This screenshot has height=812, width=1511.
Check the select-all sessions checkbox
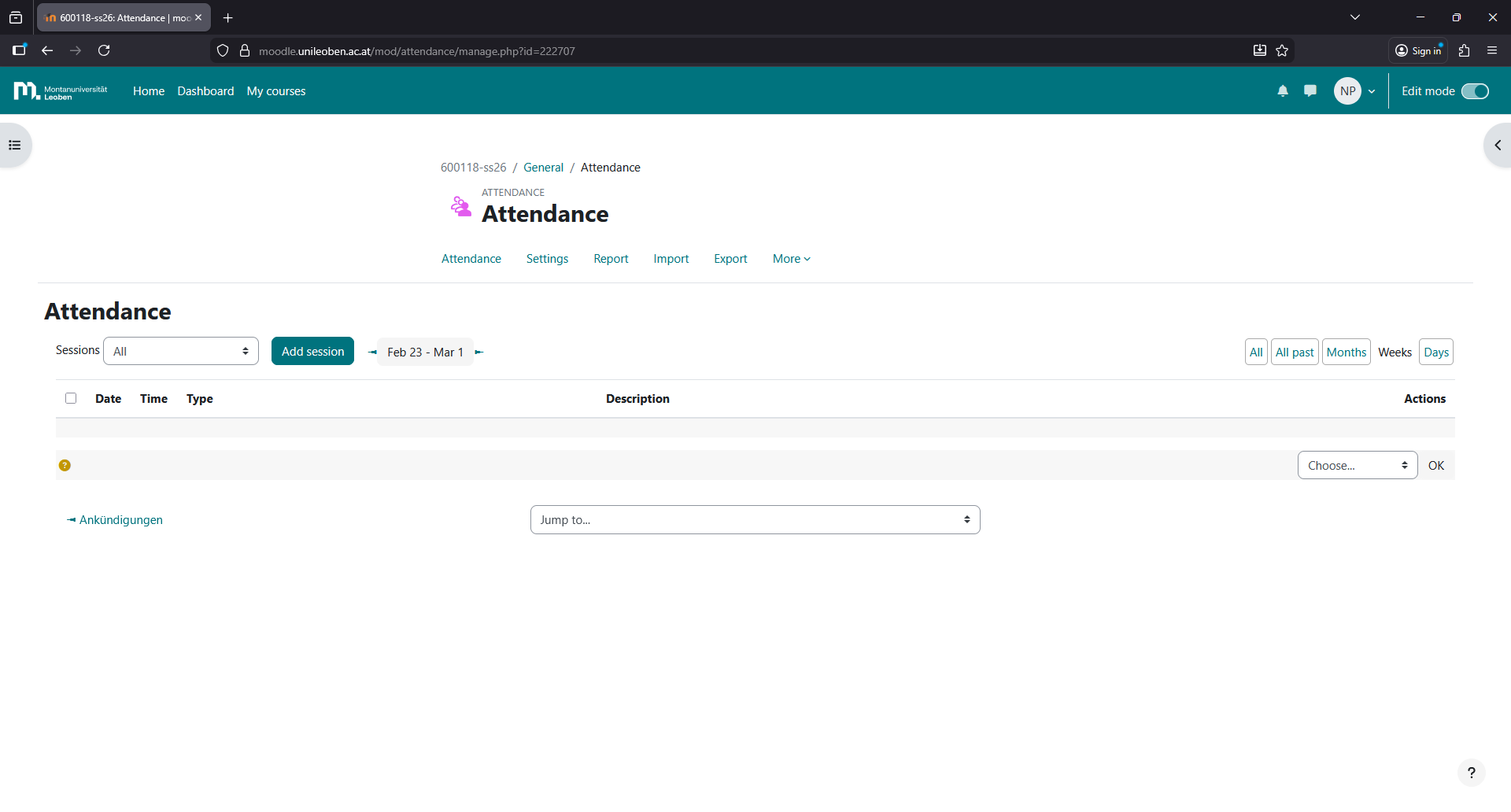click(71, 399)
